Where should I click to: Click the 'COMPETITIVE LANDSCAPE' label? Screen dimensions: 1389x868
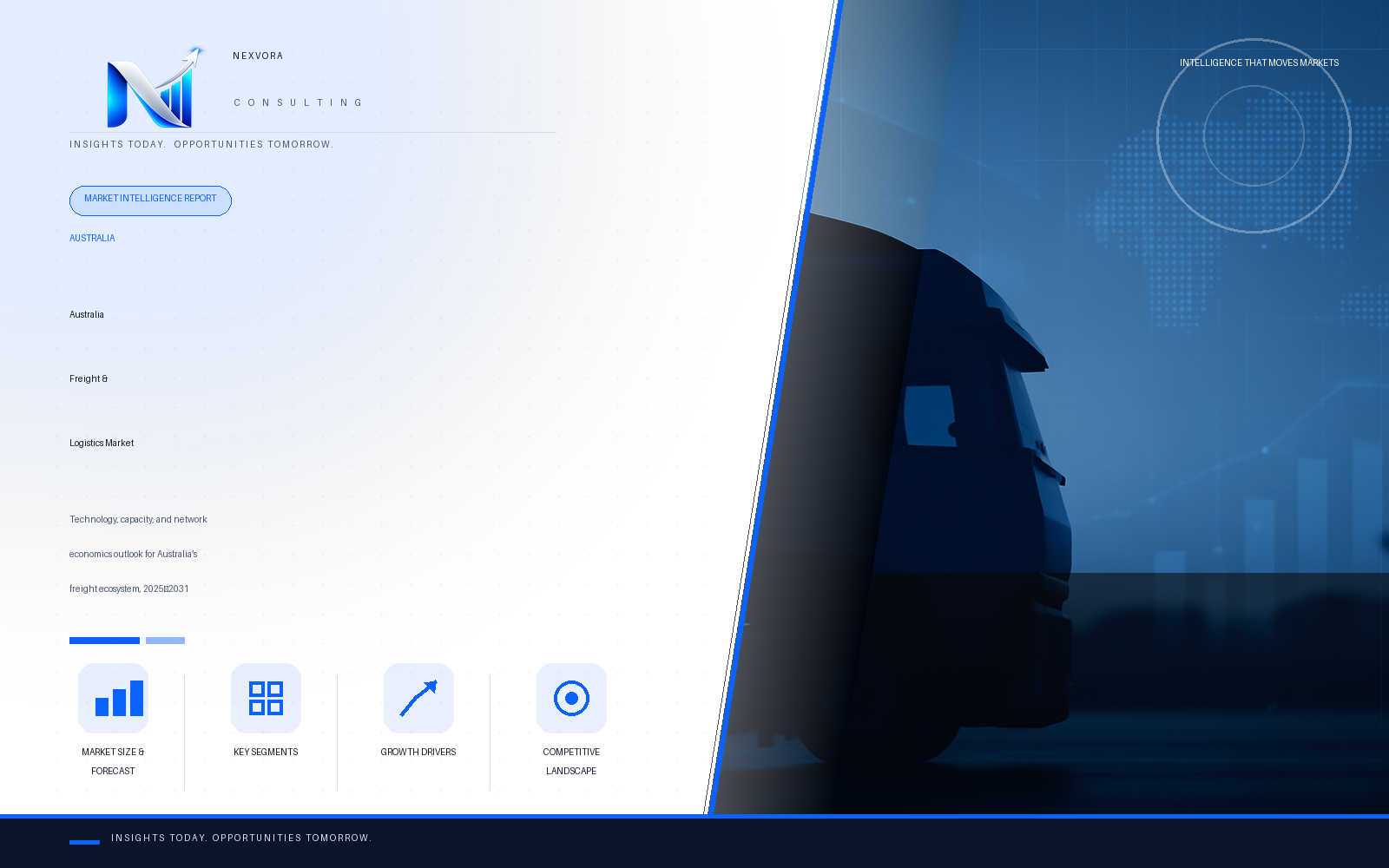(x=571, y=761)
